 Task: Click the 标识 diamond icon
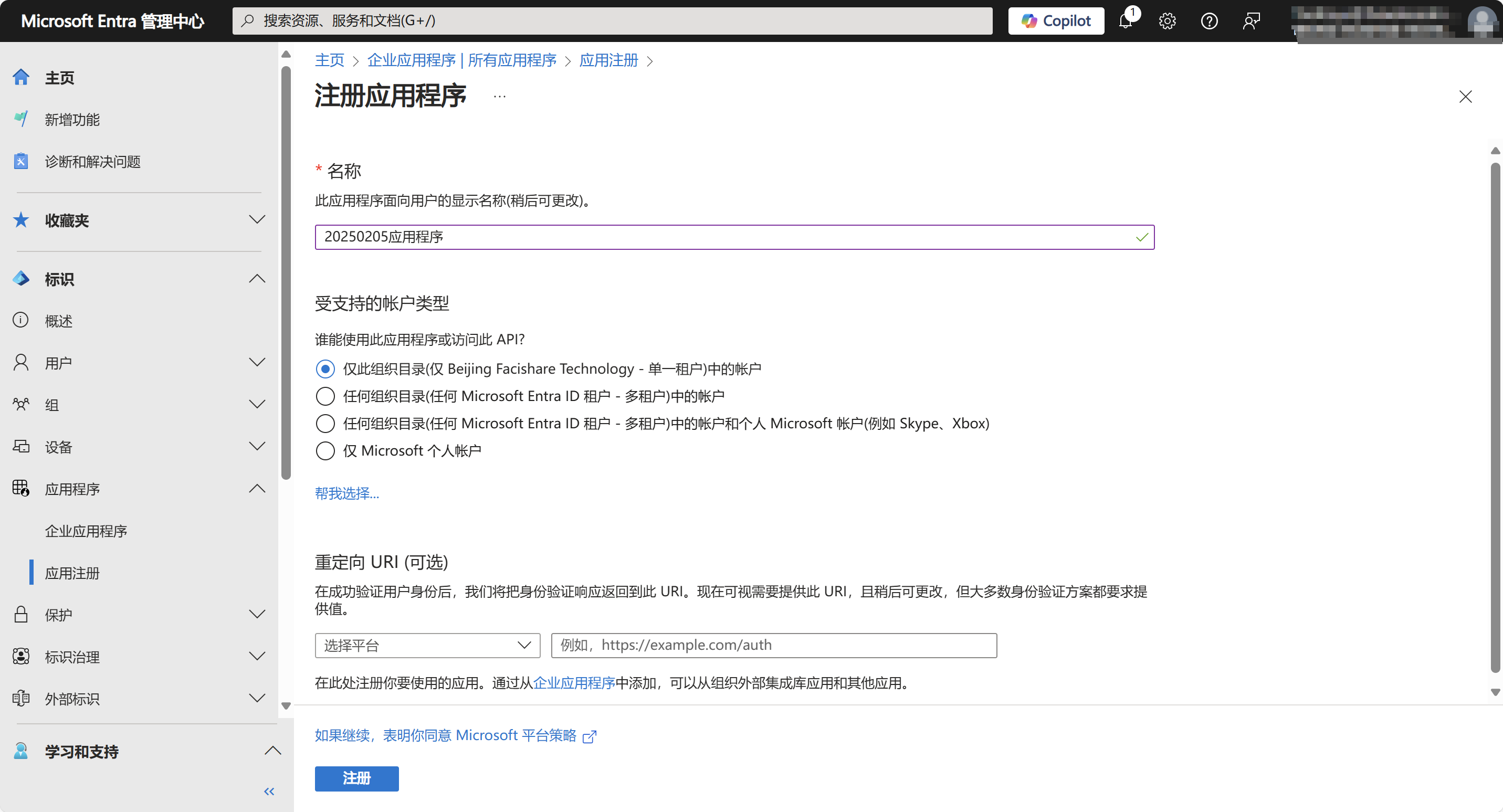21,279
